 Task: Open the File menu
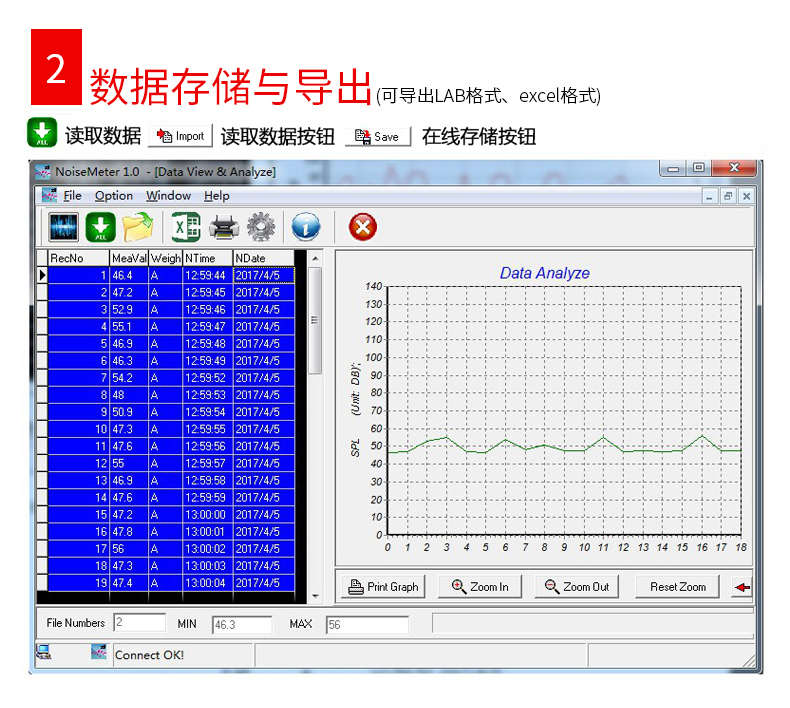click(x=72, y=196)
